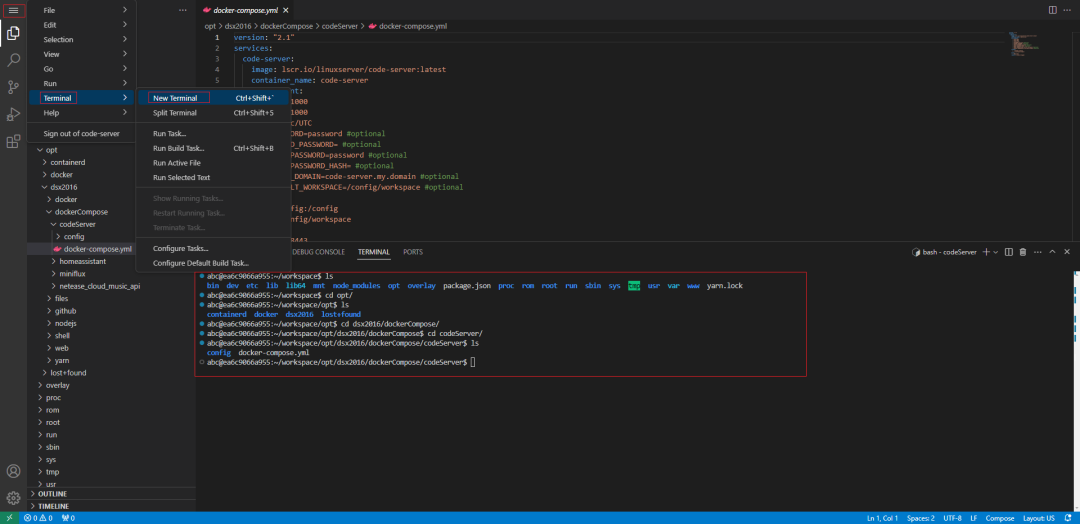Open the Selection submenu
This screenshot has width=1080, height=524.
click(81, 39)
